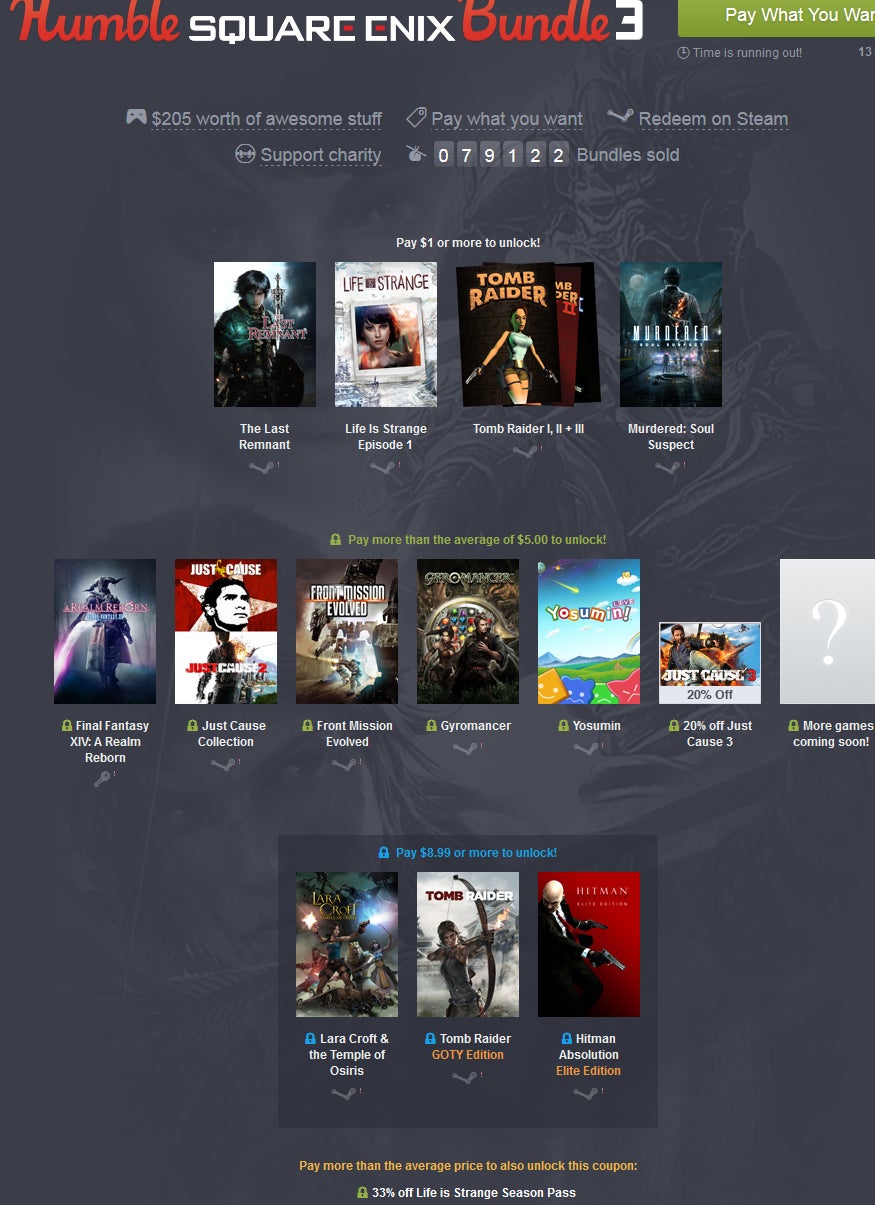Viewport: 875px width, 1205px height.
Task: Follow the Support charity link
Action: click(321, 155)
